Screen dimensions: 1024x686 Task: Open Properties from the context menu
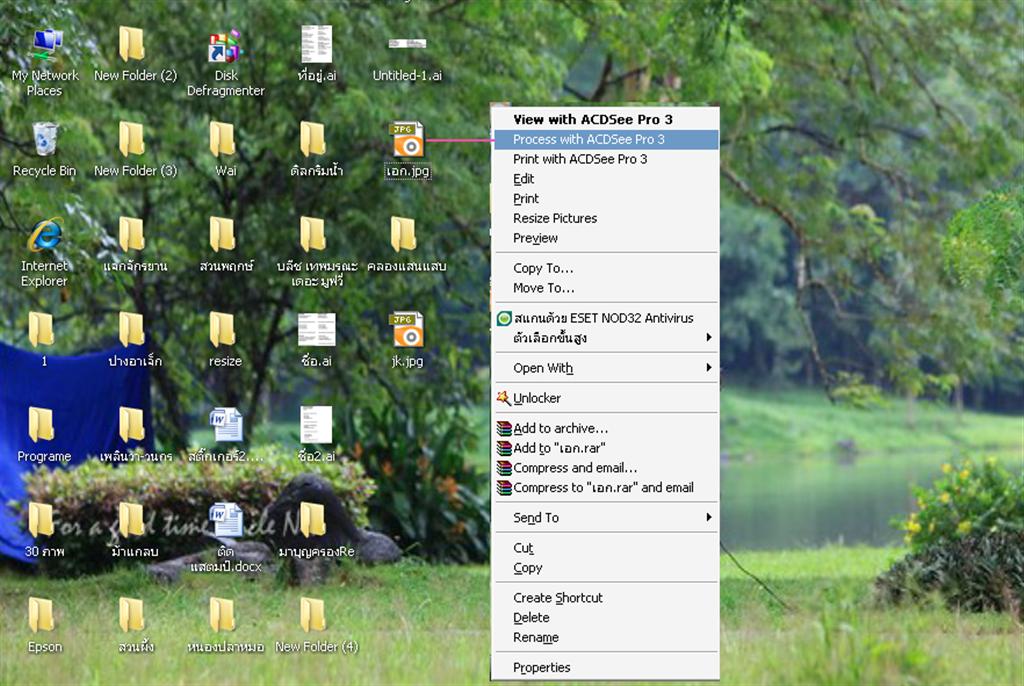[x=542, y=668]
